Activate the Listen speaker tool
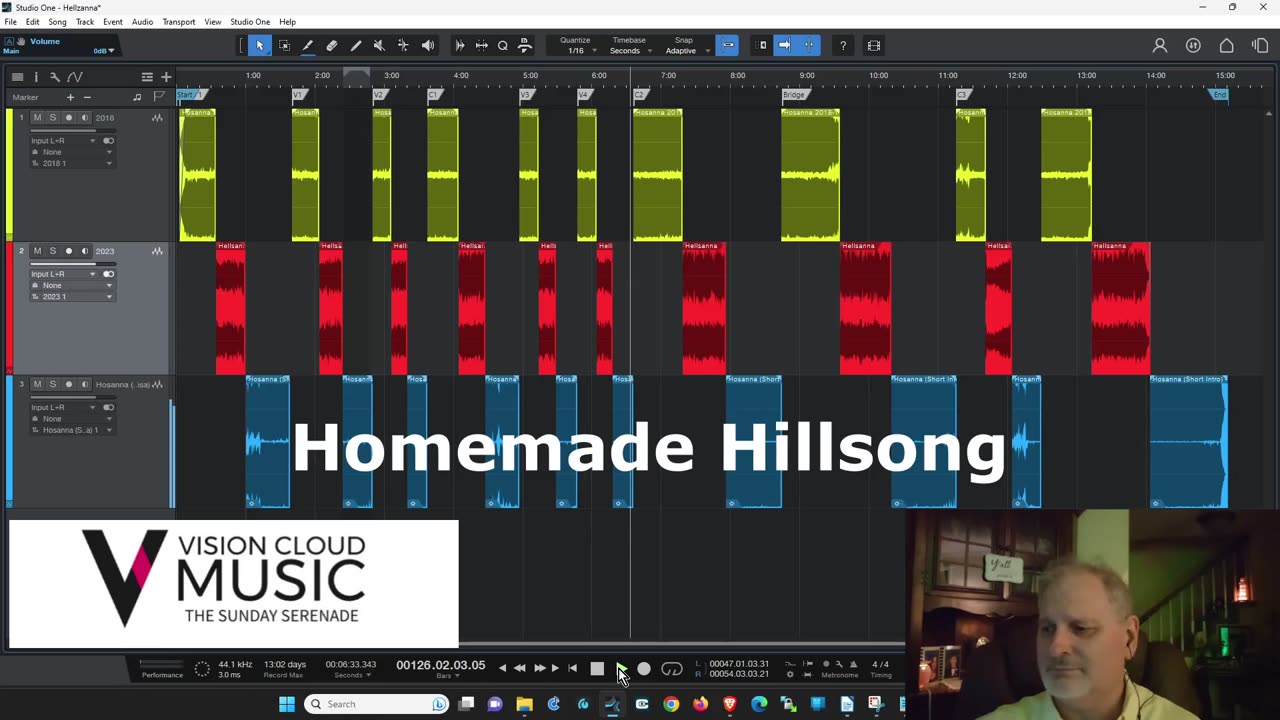 (x=428, y=46)
